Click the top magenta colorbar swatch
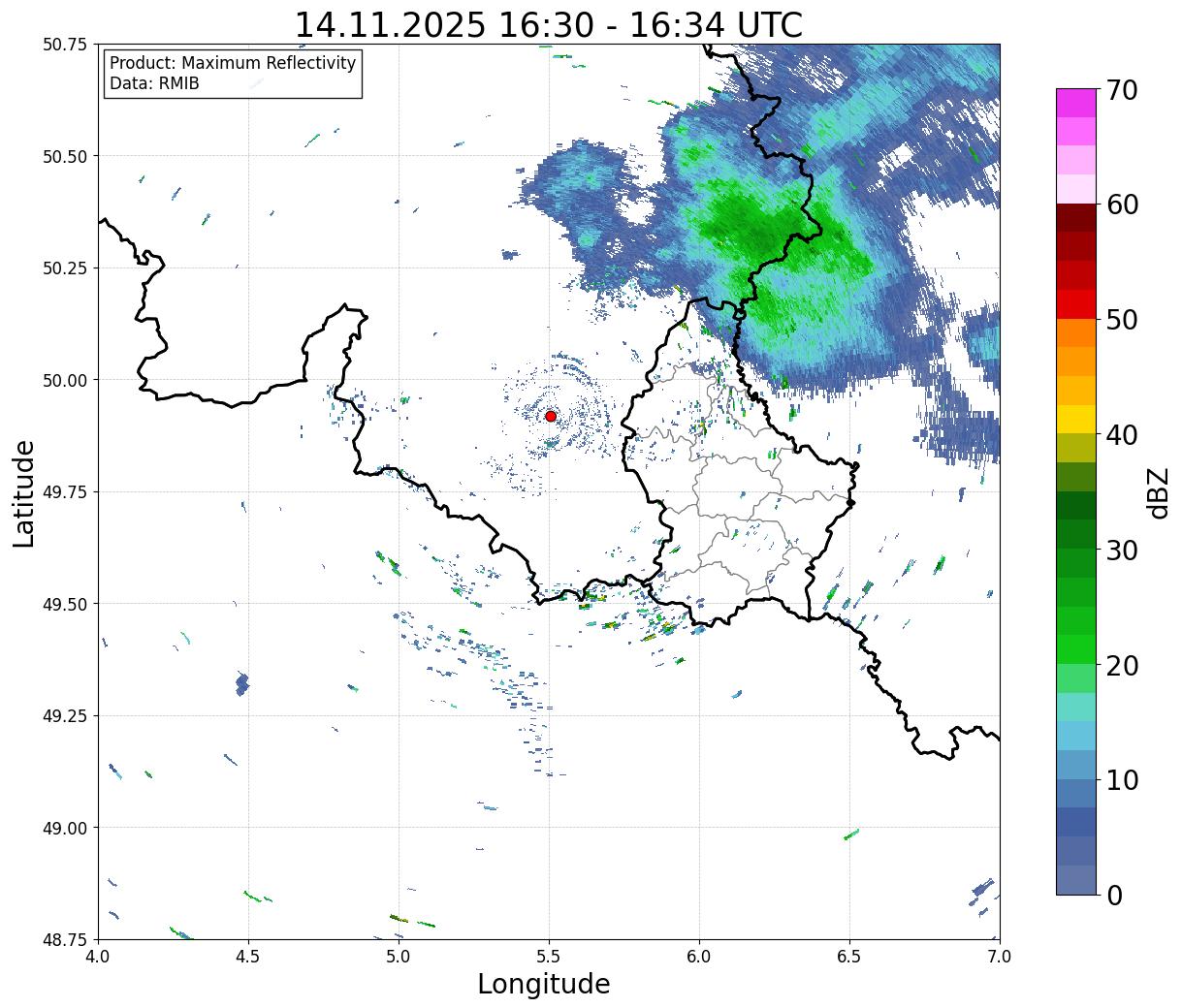 coord(1076,103)
